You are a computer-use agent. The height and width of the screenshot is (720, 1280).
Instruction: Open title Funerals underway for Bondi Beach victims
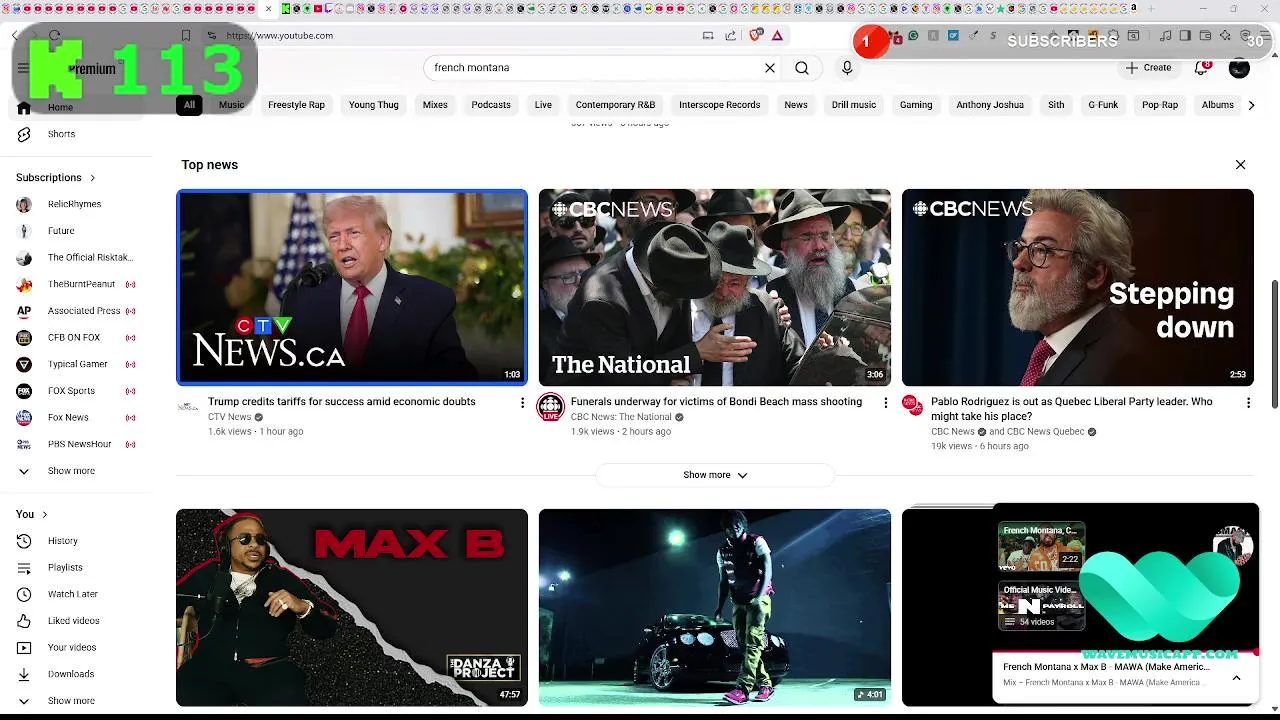(x=716, y=402)
